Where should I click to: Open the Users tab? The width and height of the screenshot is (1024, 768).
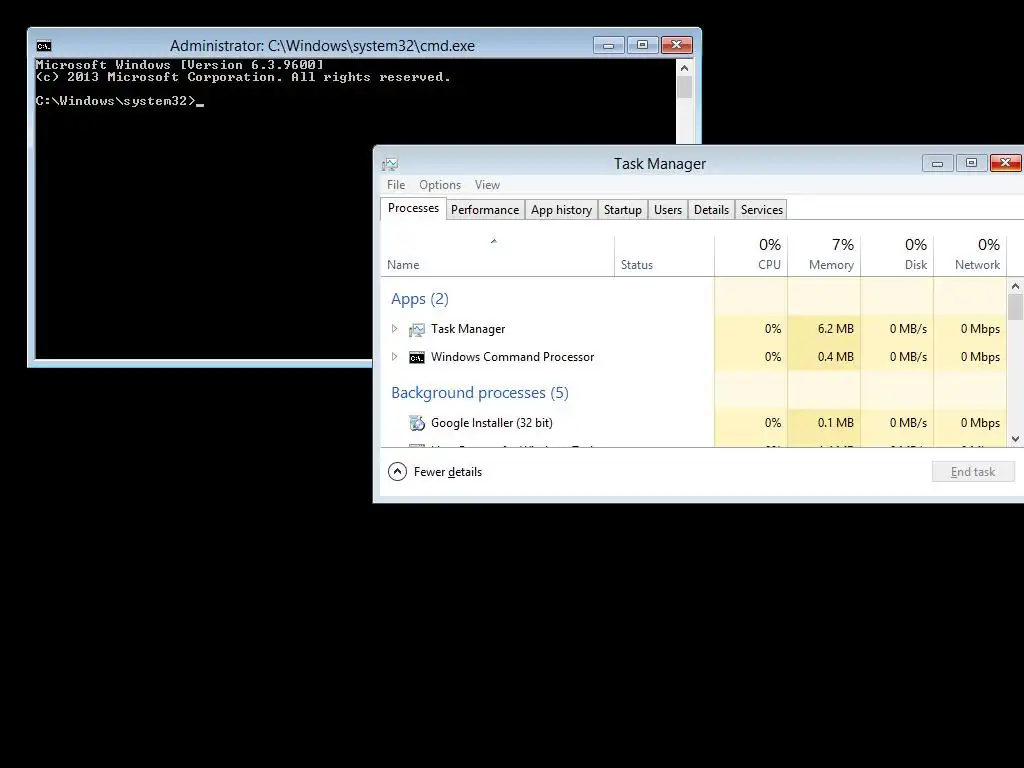(668, 210)
